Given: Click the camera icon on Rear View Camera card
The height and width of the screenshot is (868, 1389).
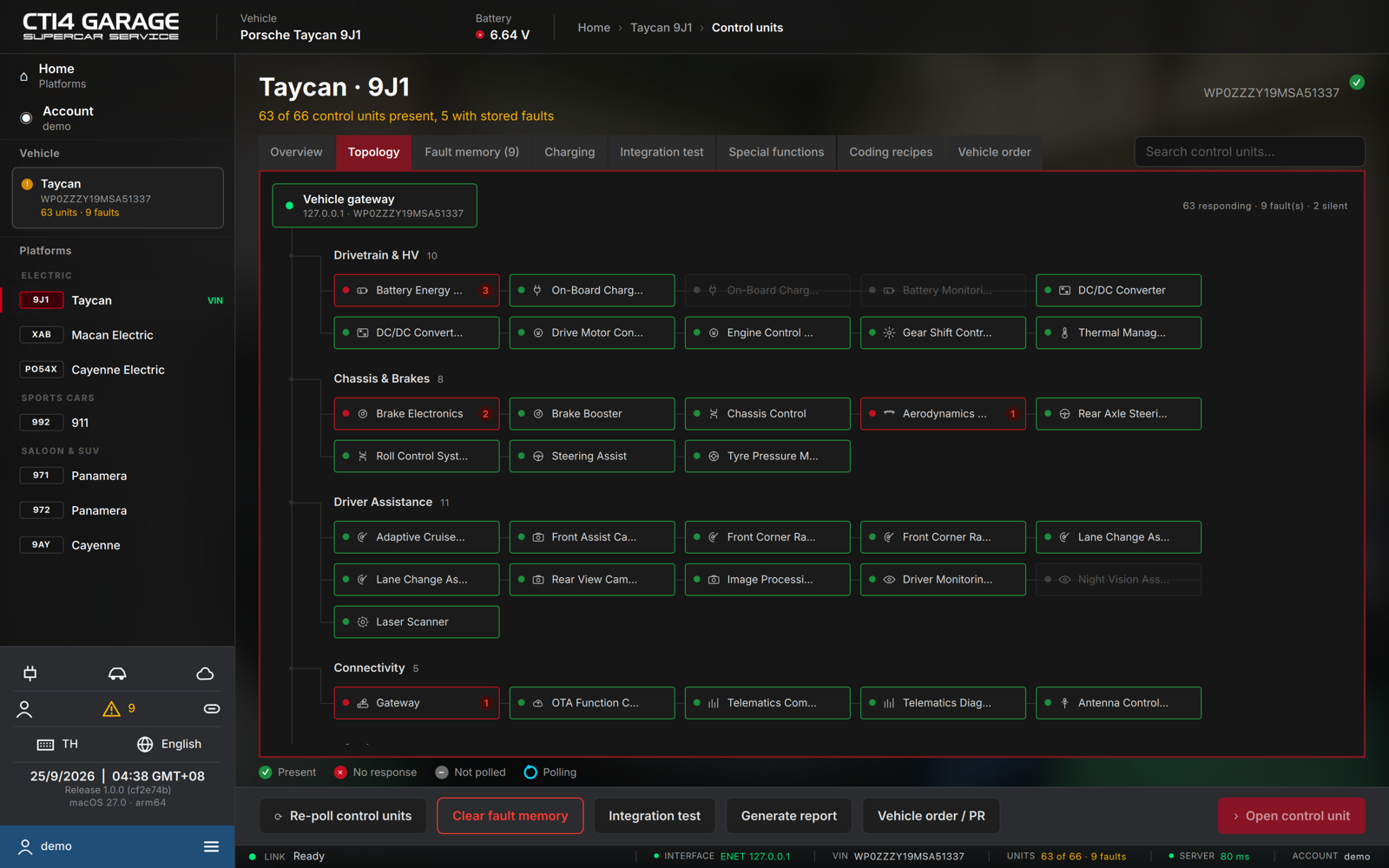Looking at the screenshot, I should (x=538, y=580).
